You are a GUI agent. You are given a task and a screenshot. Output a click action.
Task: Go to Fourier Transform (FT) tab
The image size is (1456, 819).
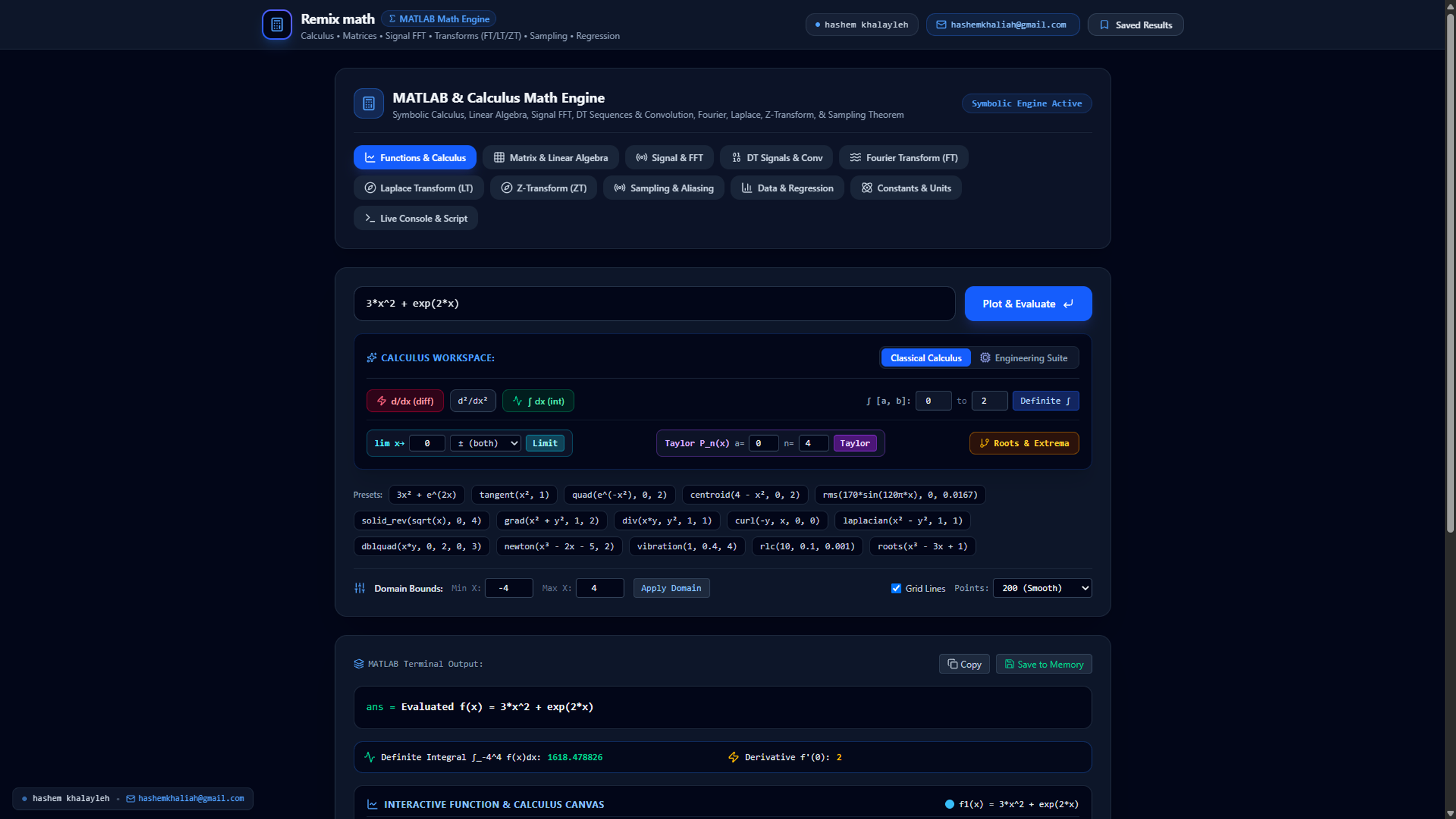pyautogui.click(x=904, y=158)
